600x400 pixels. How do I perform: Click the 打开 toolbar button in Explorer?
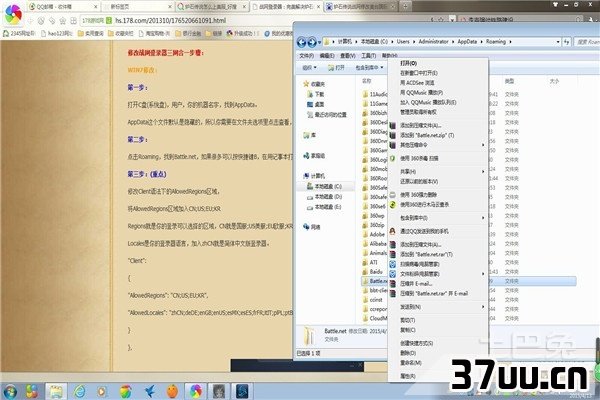336,68
